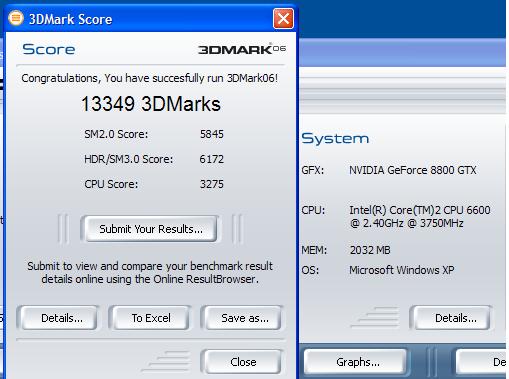Click the 3DMark Score title bar icon
The image size is (509, 379).
[x=15, y=18]
